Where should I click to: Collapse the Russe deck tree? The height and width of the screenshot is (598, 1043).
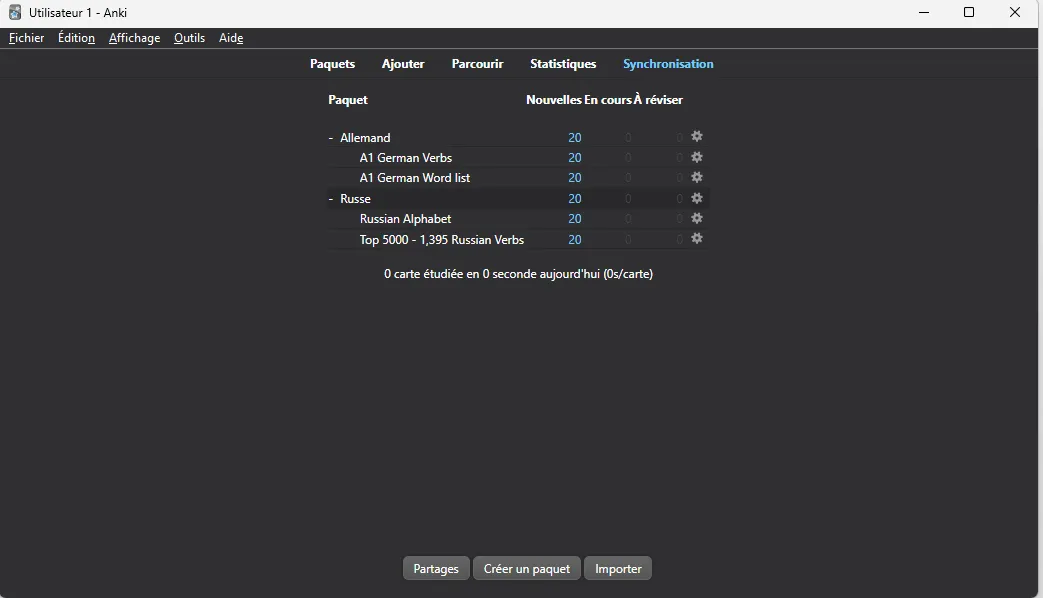(x=331, y=199)
